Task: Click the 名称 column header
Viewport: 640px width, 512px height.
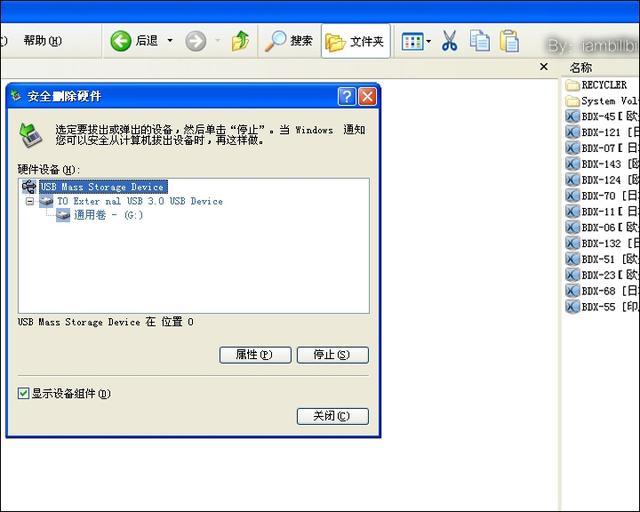Action: point(581,67)
